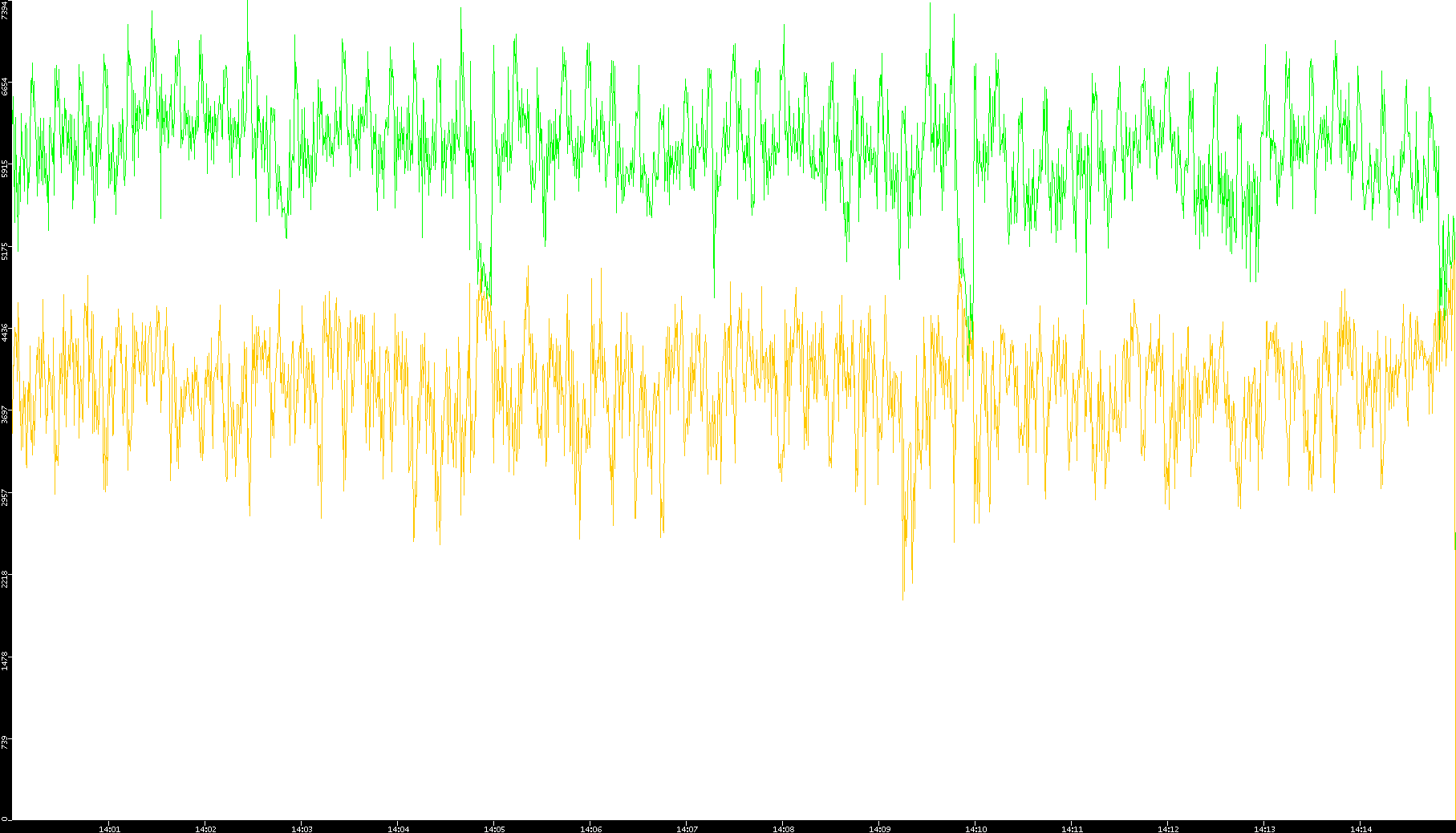This screenshot has height=833, width=1456.
Task: Click the 14:04 time axis label
Action: coord(398,829)
